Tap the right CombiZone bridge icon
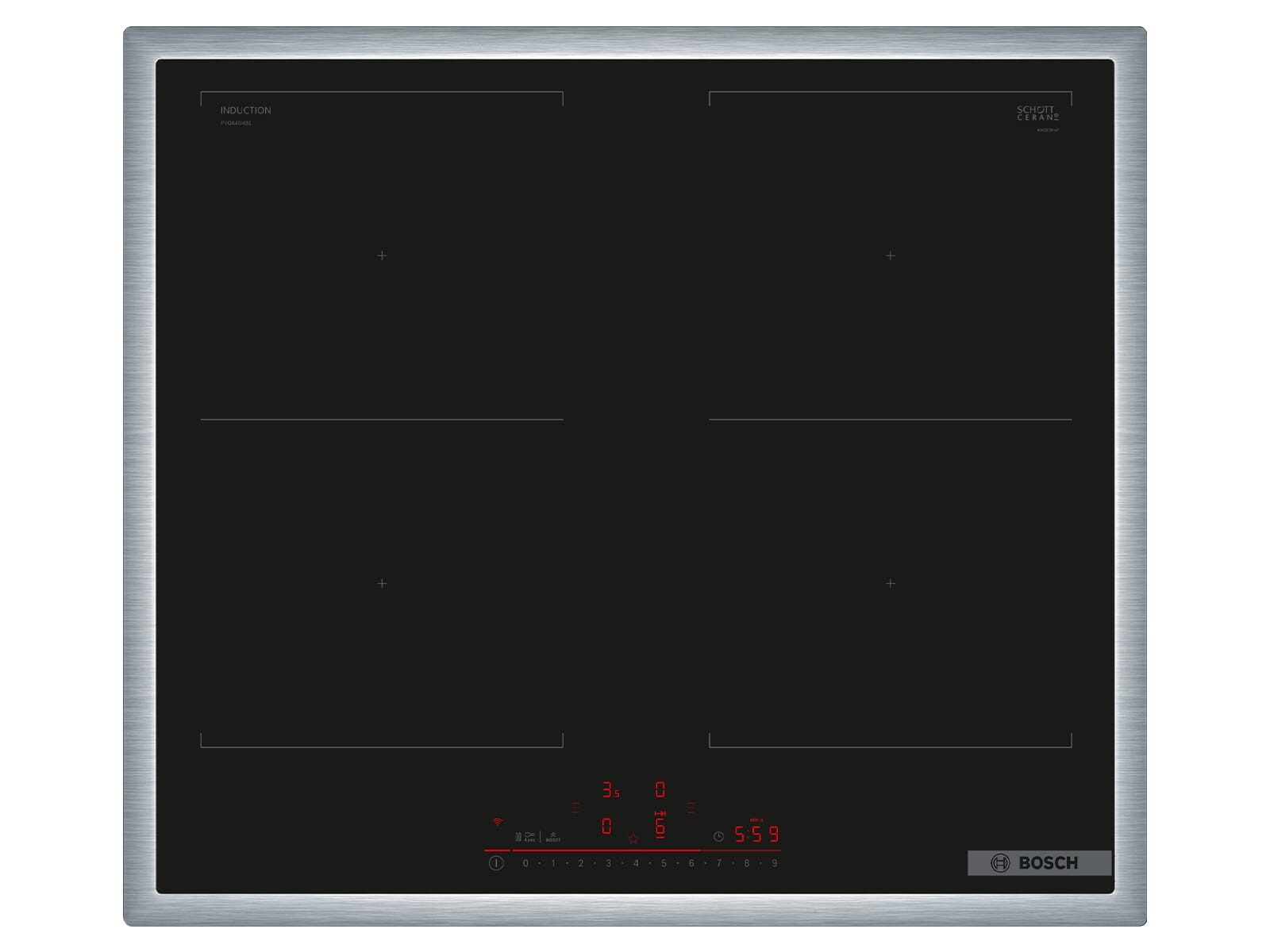Image resolution: width=1270 pixels, height=952 pixels. tap(691, 808)
